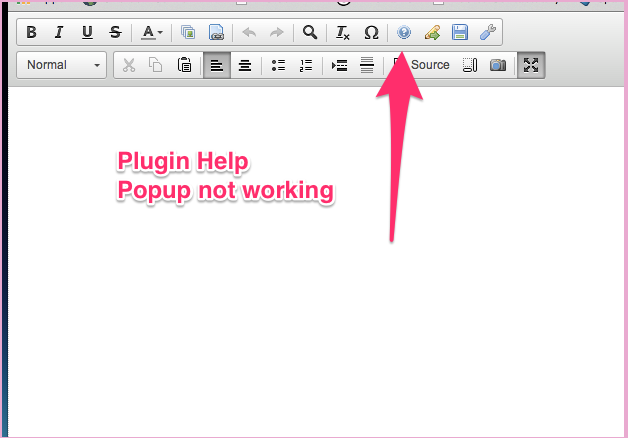Toggle bold formatting
Screen dimensions: 628x438
pyautogui.click(x=31, y=32)
